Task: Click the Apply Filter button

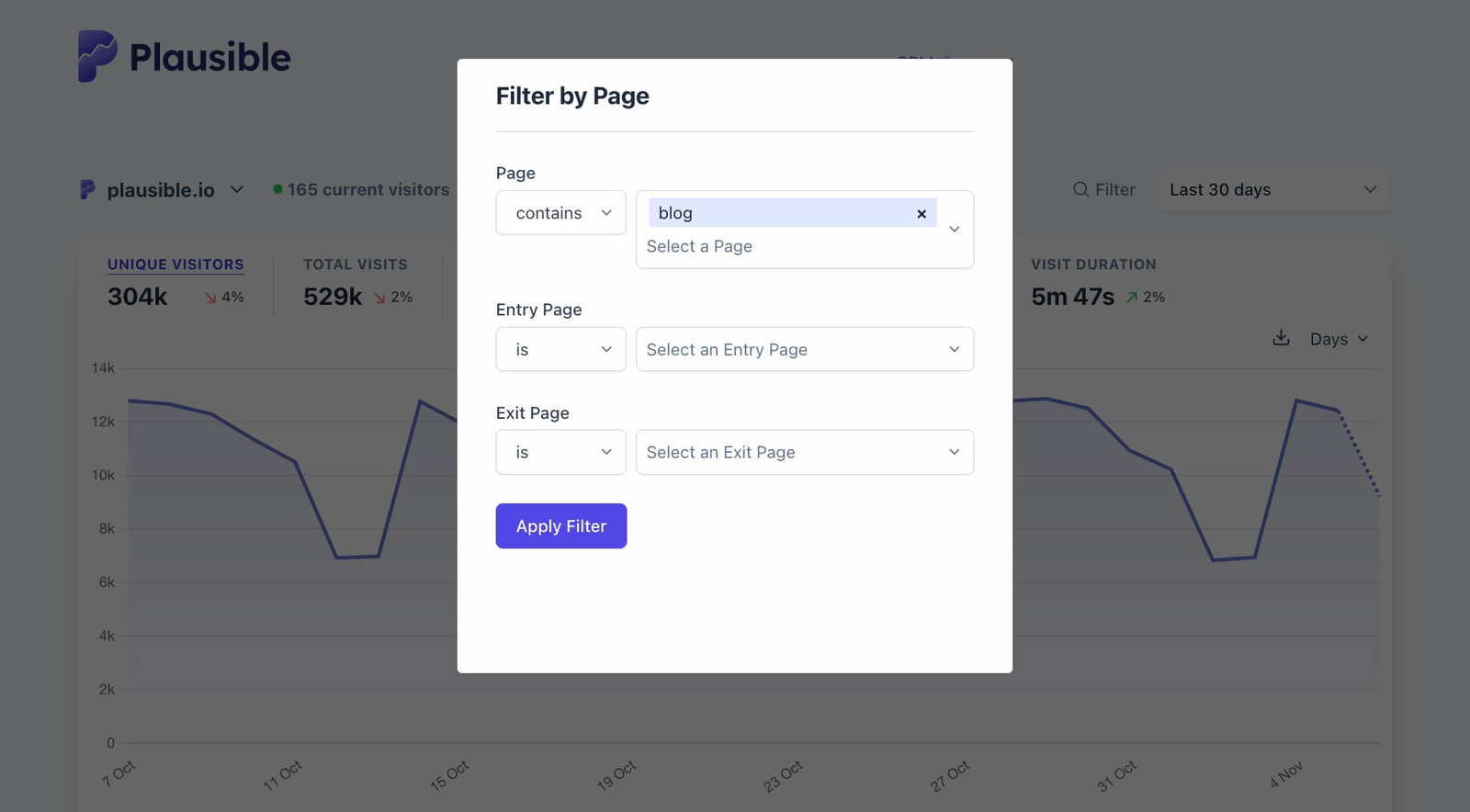Action: pos(560,525)
